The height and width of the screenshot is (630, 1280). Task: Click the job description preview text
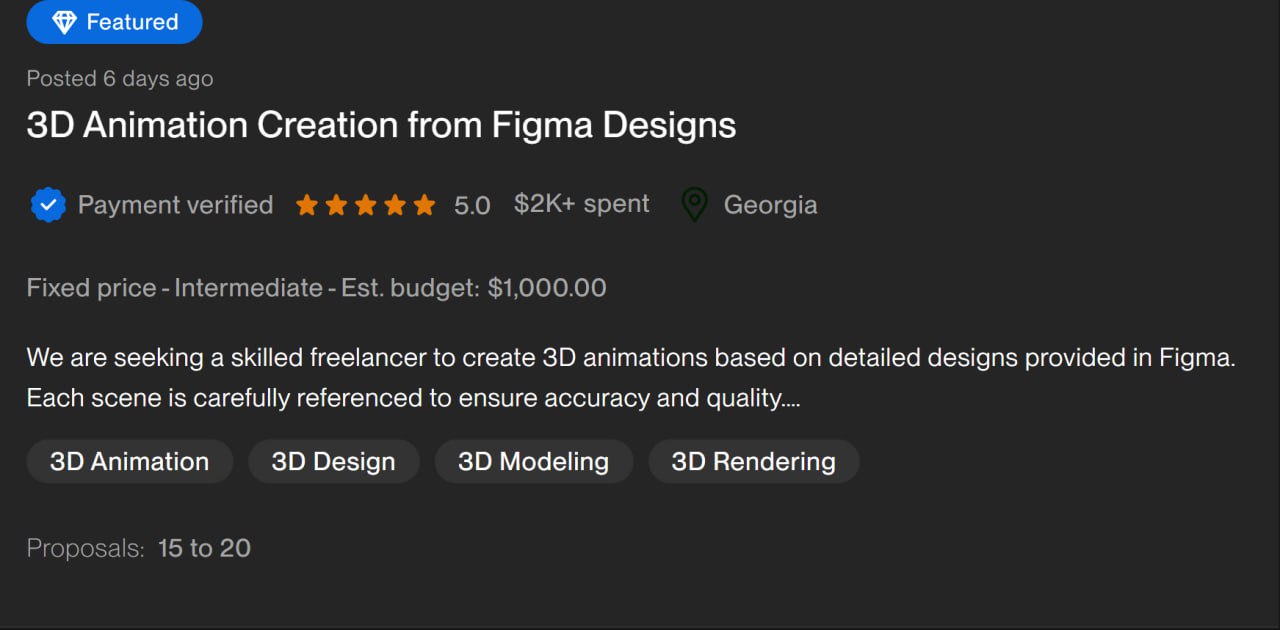point(630,378)
